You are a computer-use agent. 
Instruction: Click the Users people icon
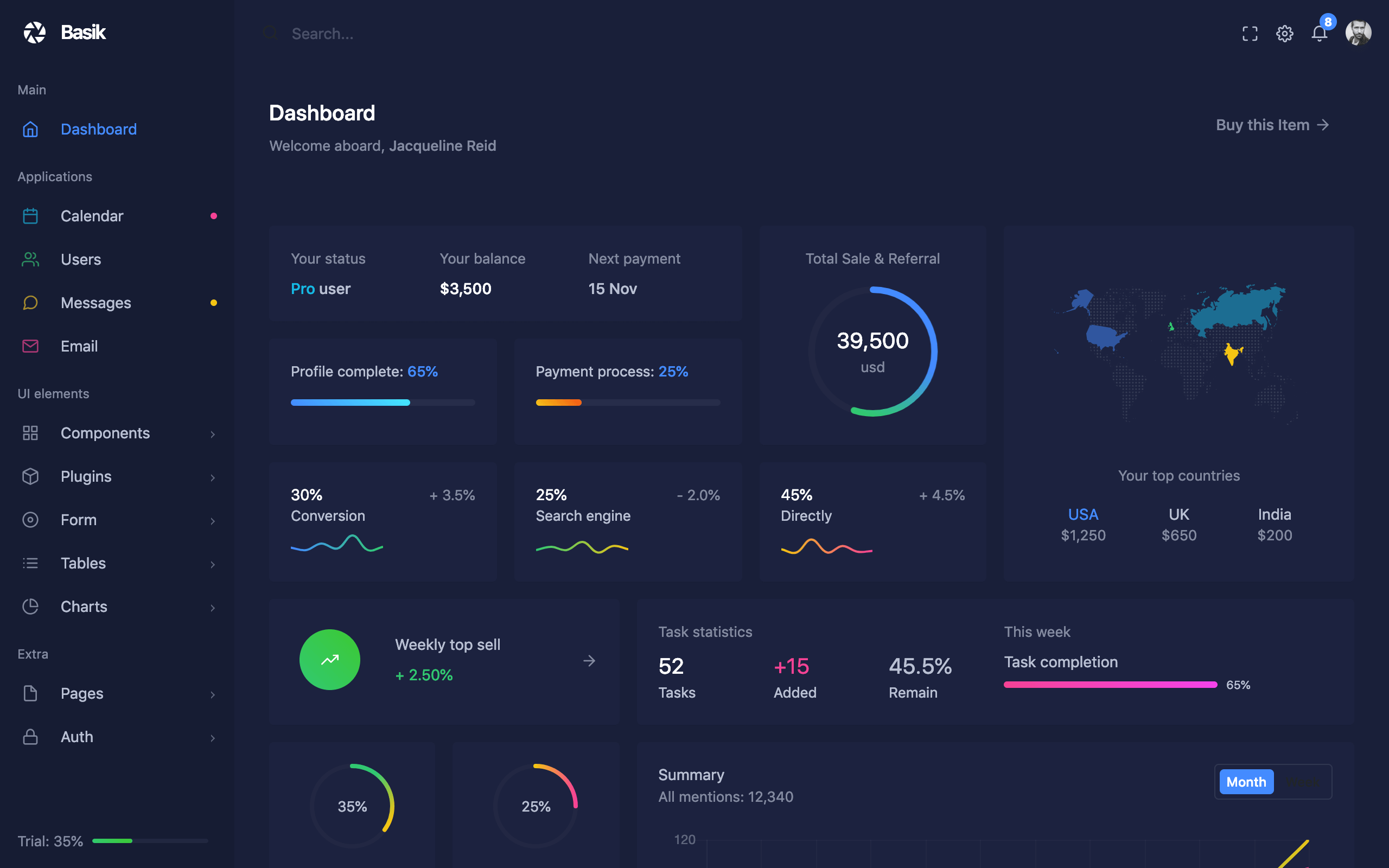[30, 259]
